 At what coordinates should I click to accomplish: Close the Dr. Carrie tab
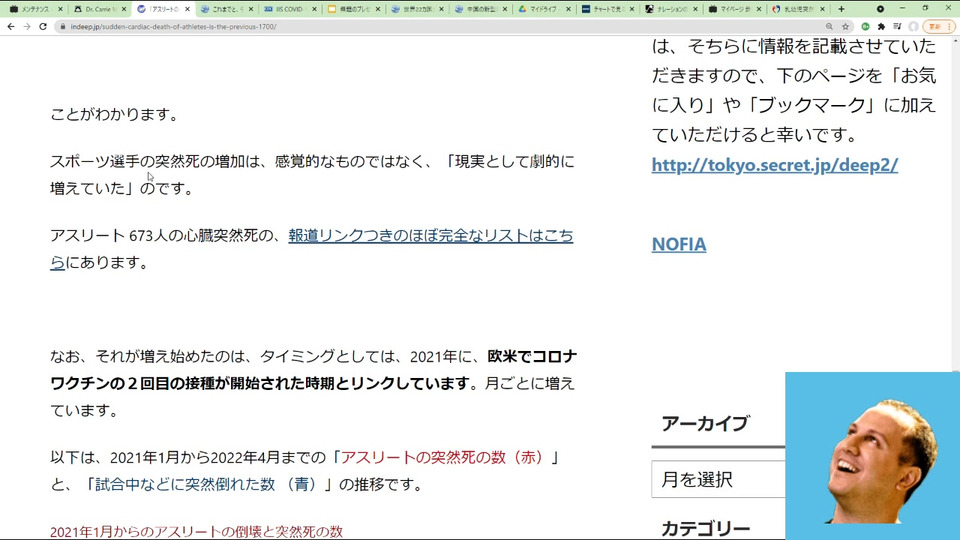(x=124, y=9)
